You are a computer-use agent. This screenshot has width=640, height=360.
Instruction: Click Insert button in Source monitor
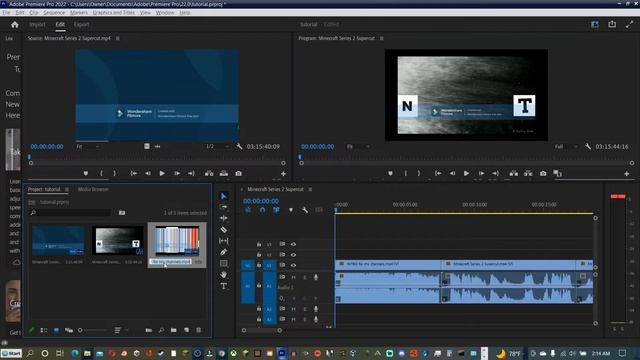click(x=209, y=173)
